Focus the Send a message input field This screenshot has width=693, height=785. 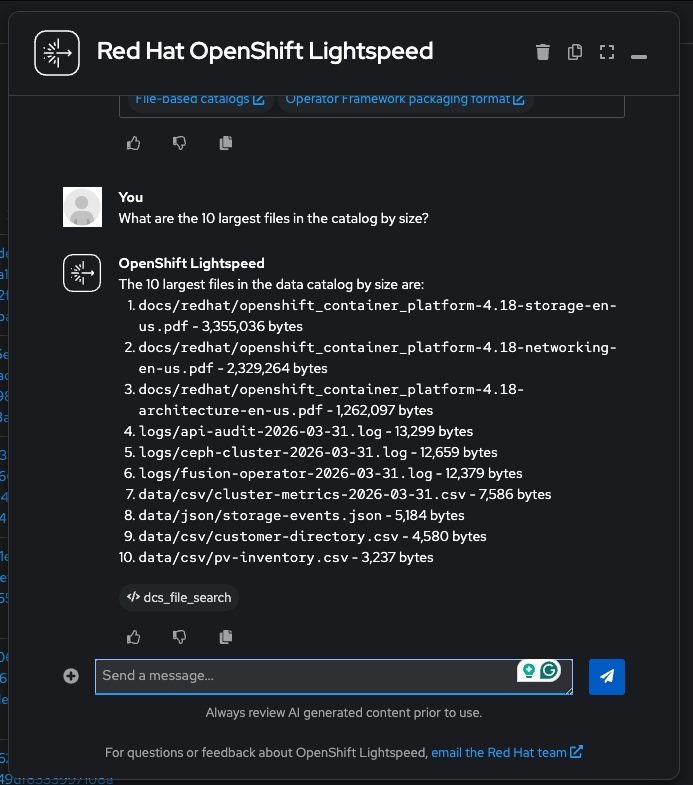click(334, 677)
